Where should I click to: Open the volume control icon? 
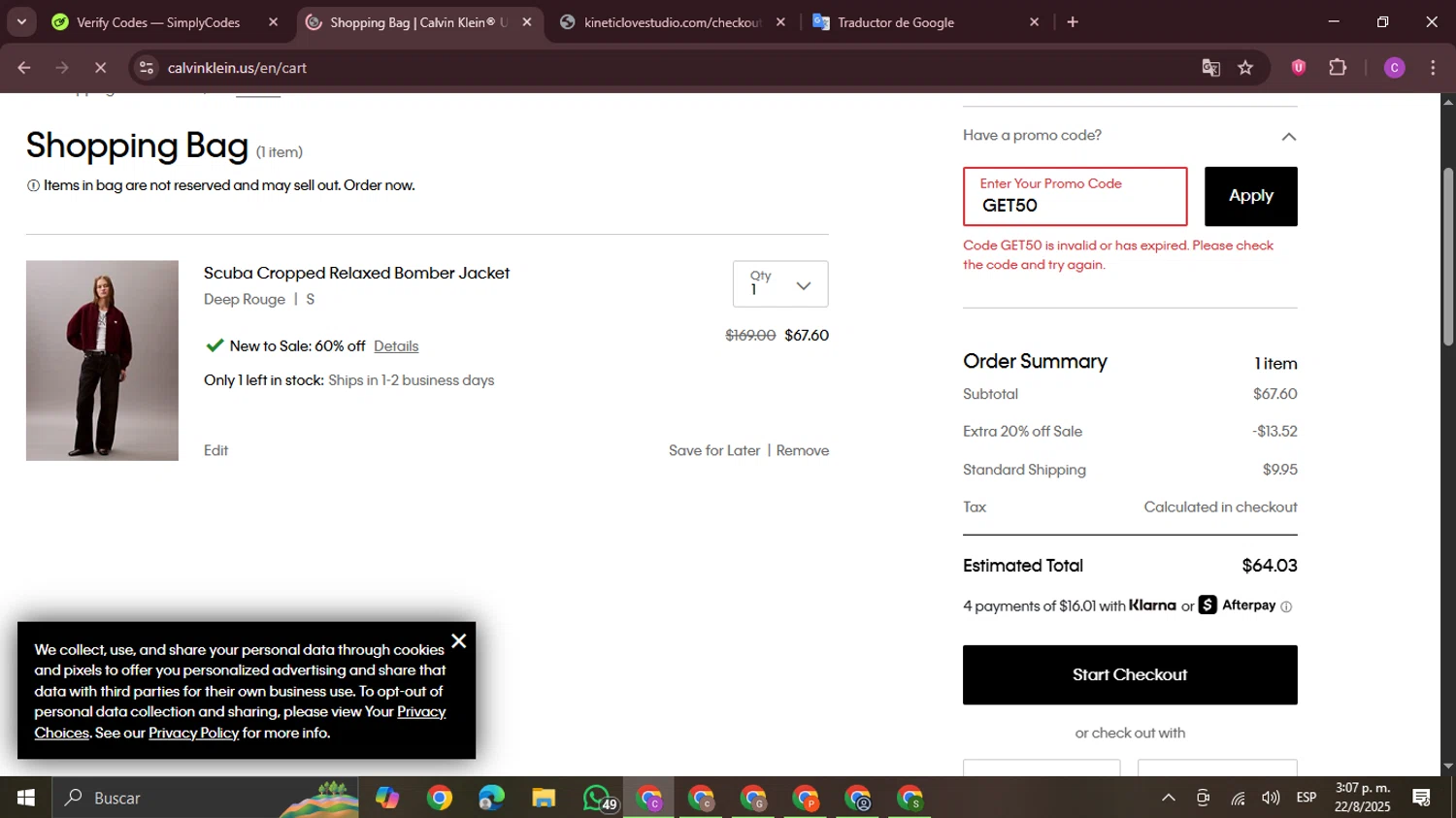point(1271,798)
